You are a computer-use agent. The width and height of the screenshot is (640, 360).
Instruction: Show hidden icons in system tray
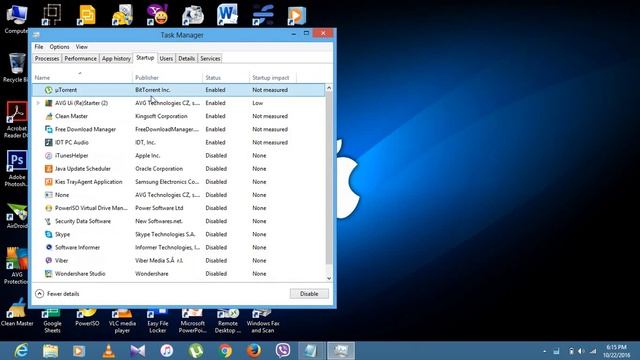544,351
